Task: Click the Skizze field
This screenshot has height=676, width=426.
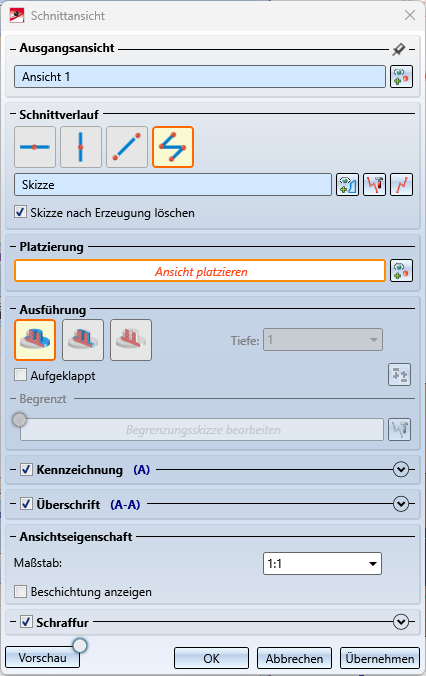Action: tap(173, 185)
